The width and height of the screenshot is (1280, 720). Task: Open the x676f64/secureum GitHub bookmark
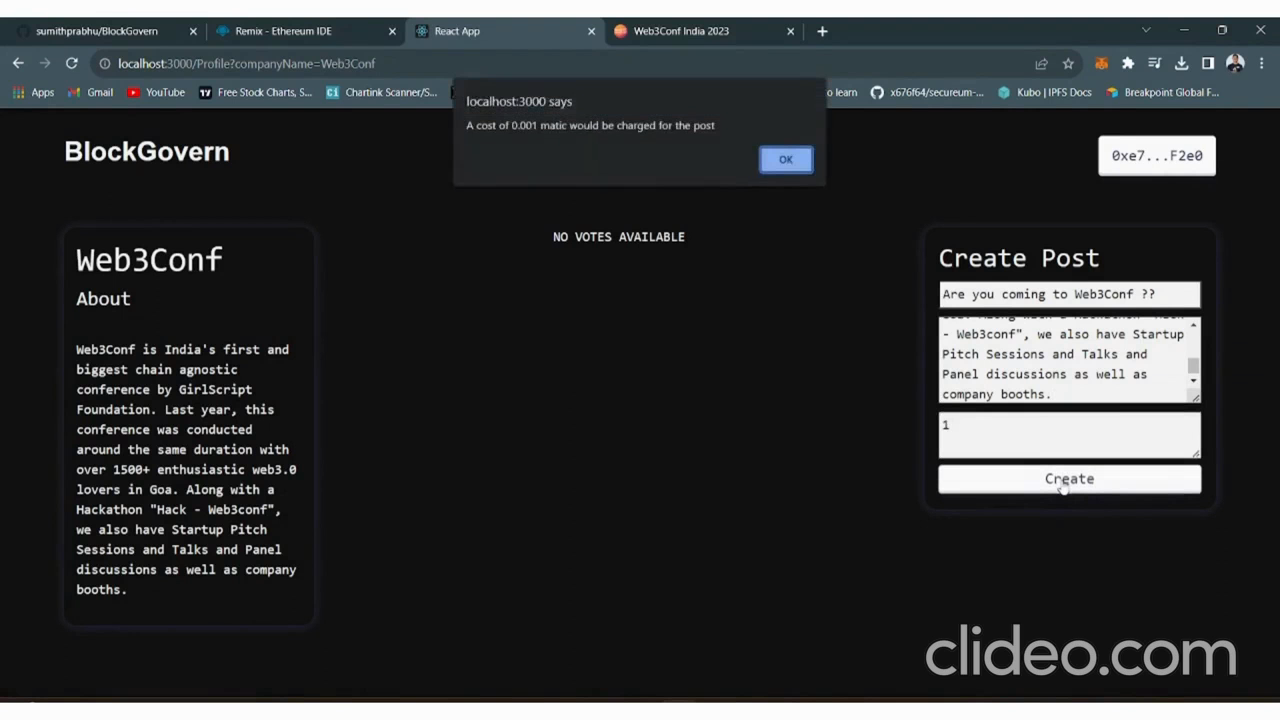coord(927,92)
